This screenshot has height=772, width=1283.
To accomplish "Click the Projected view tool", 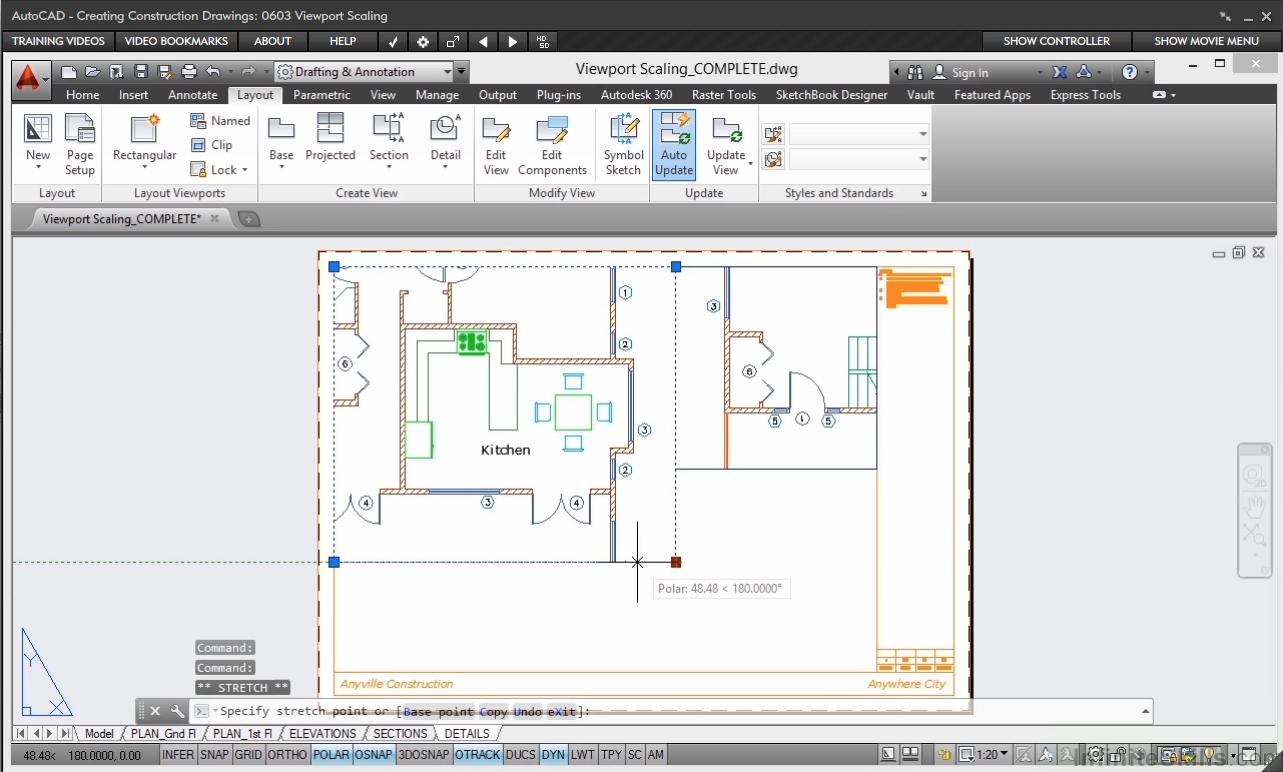I will (x=331, y=138).
